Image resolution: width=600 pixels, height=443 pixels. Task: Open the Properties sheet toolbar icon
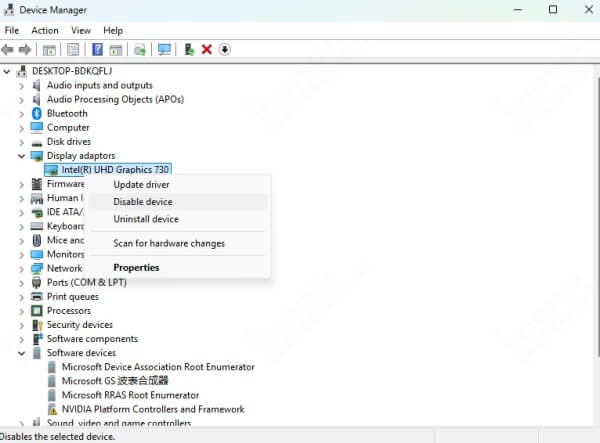point(73,49)
